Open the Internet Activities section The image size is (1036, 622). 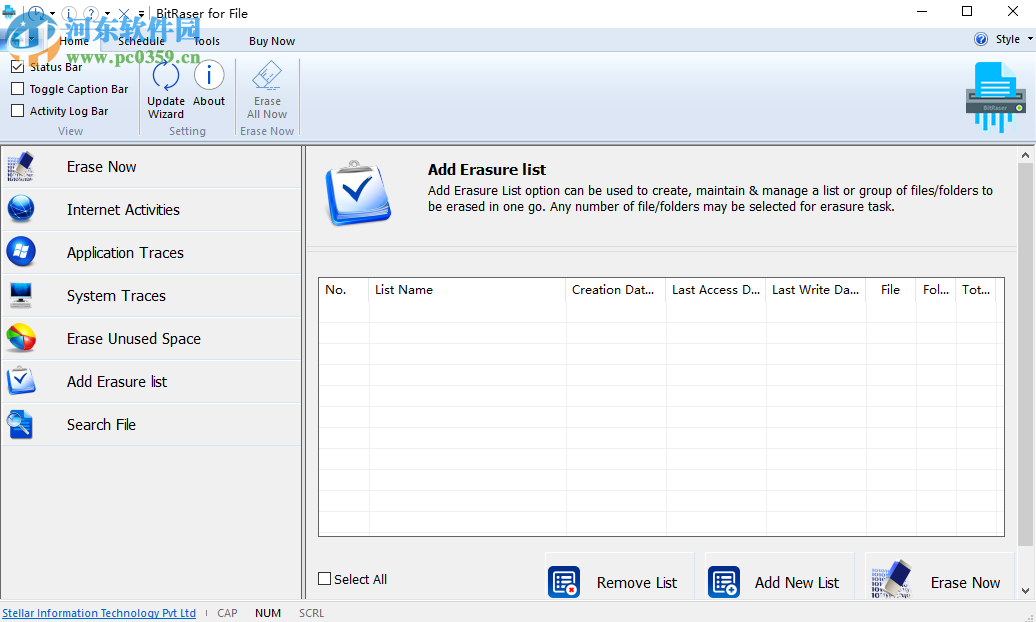[x=123, y=209]
